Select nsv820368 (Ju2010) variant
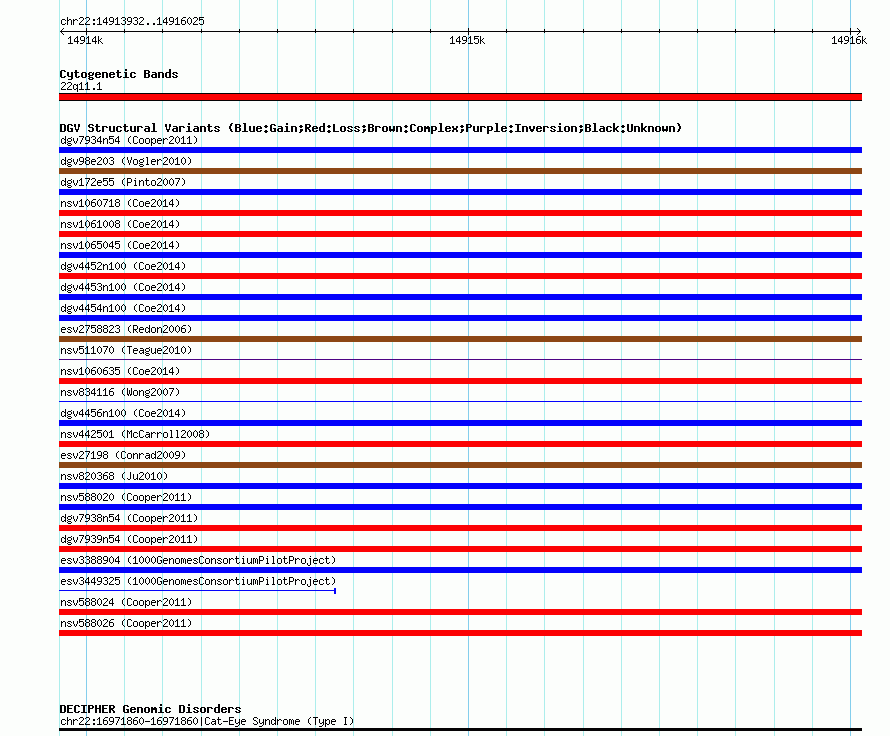This screenshot has width=890, height=736. click(114, 476)
